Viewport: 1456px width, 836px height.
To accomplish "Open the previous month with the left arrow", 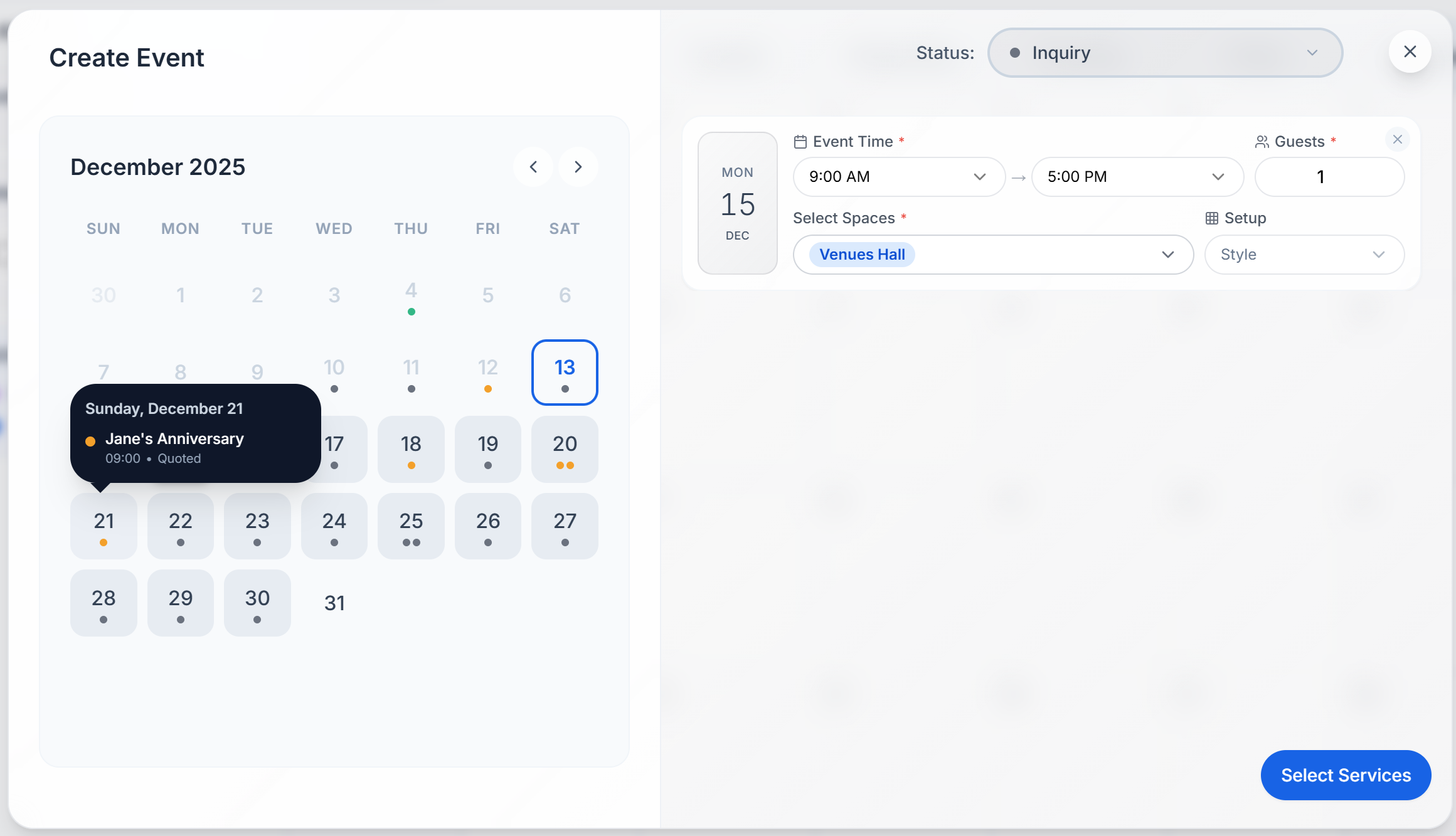I will pyautogui.click(x=533, y=167).
